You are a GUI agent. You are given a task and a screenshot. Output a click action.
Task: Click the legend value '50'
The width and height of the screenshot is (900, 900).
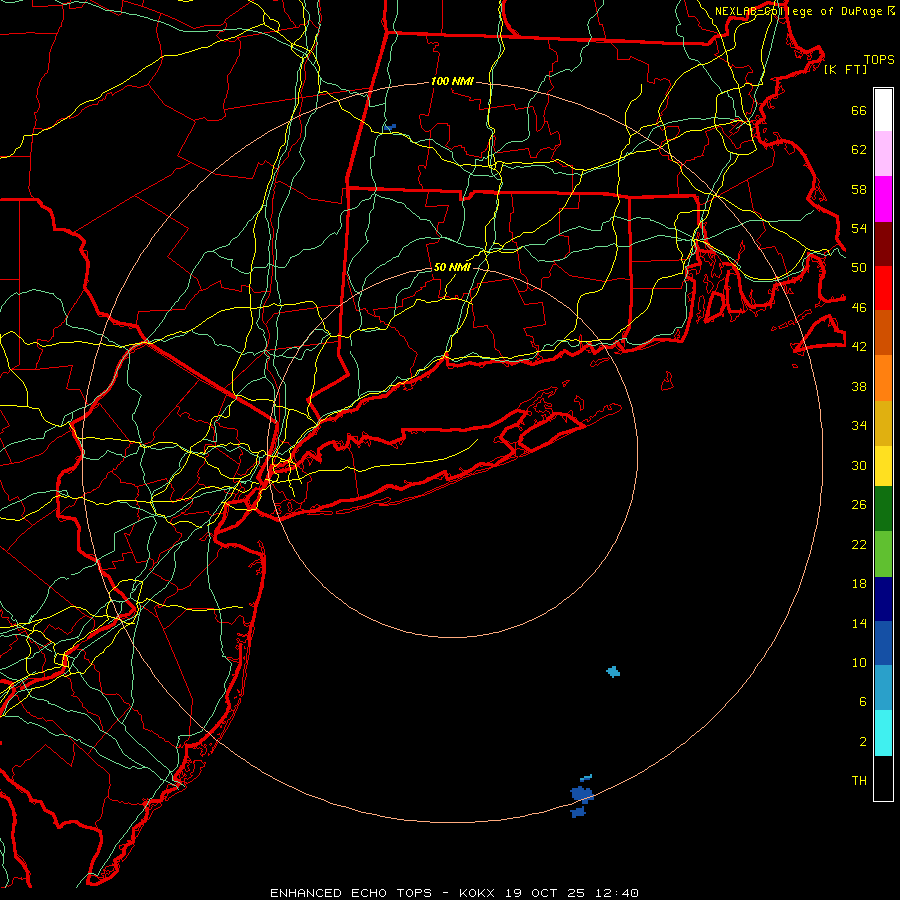point(859,268)
